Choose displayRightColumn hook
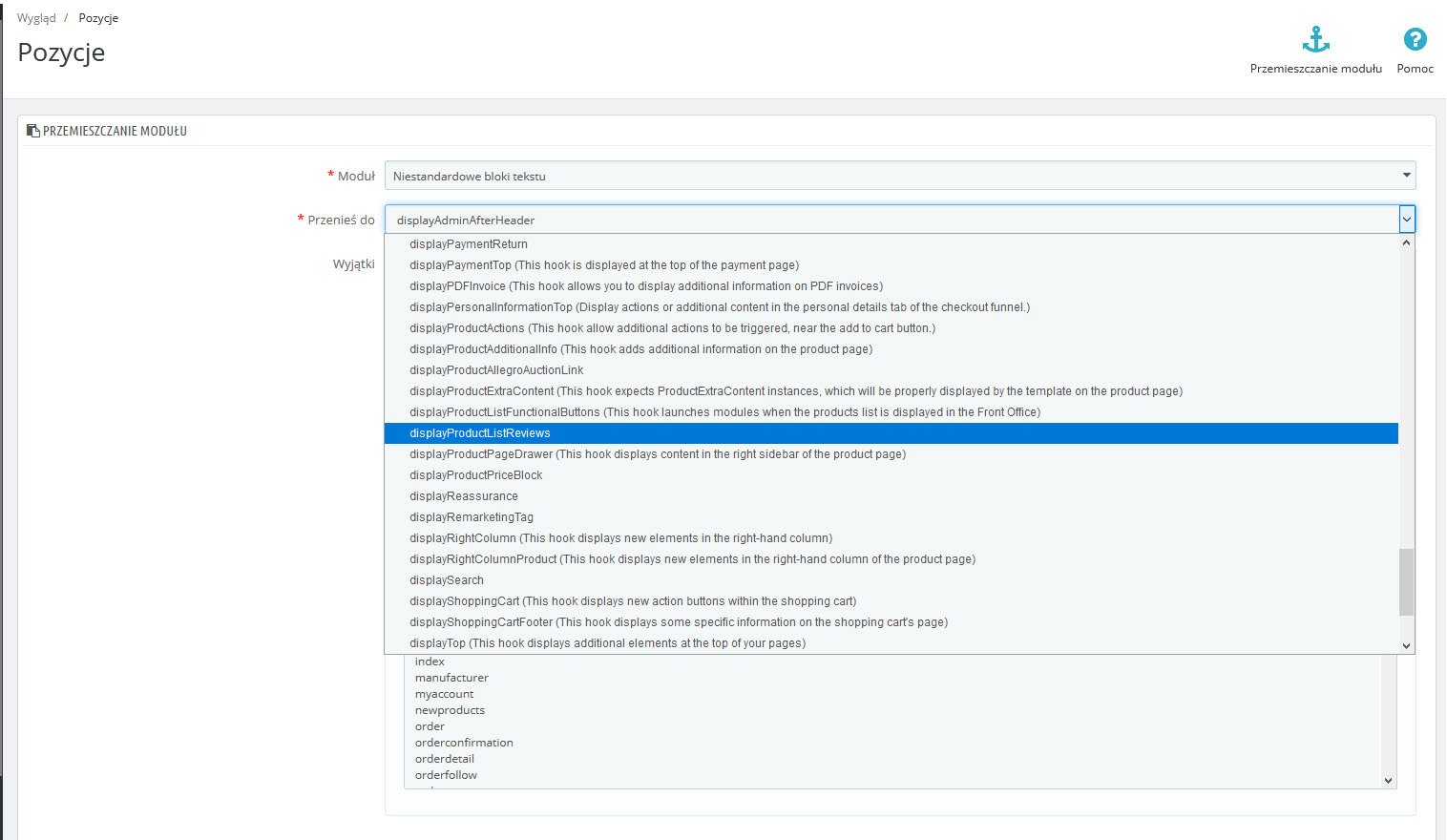Screen dimensions: 1447x840 pyautogui.click(x=891, y=538)
